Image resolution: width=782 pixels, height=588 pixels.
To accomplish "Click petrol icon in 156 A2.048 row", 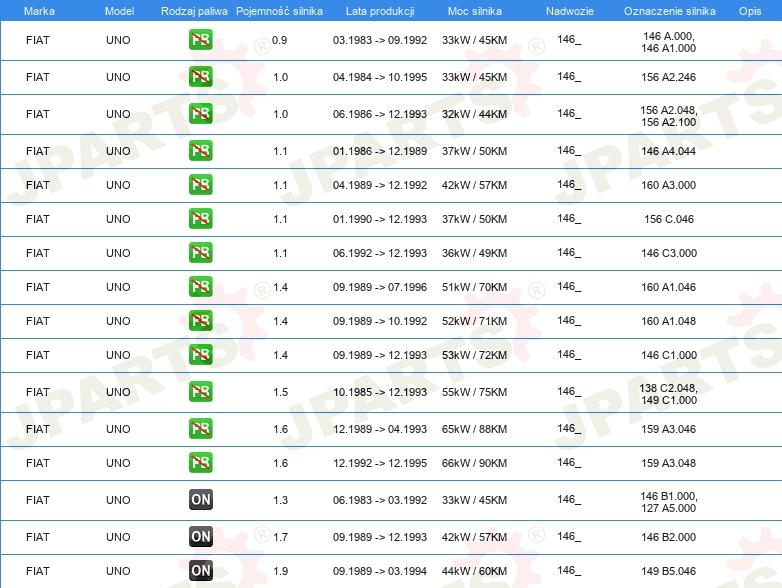I will click(x=200, y=114).
